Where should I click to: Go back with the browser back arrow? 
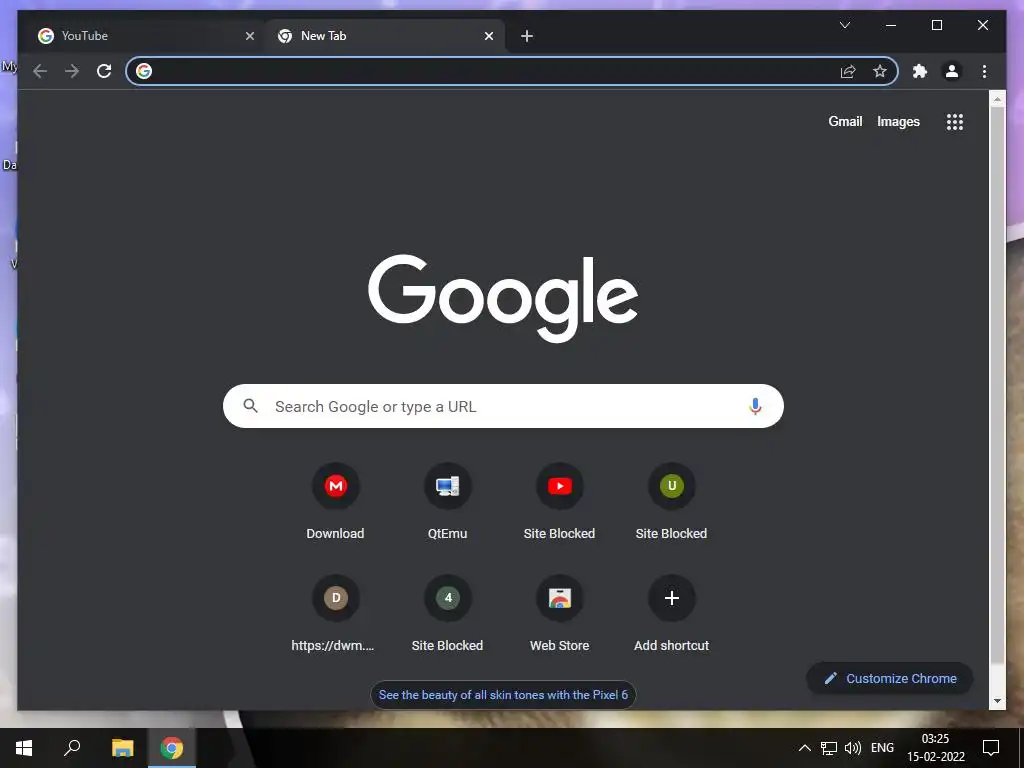[x=40, y=71]
